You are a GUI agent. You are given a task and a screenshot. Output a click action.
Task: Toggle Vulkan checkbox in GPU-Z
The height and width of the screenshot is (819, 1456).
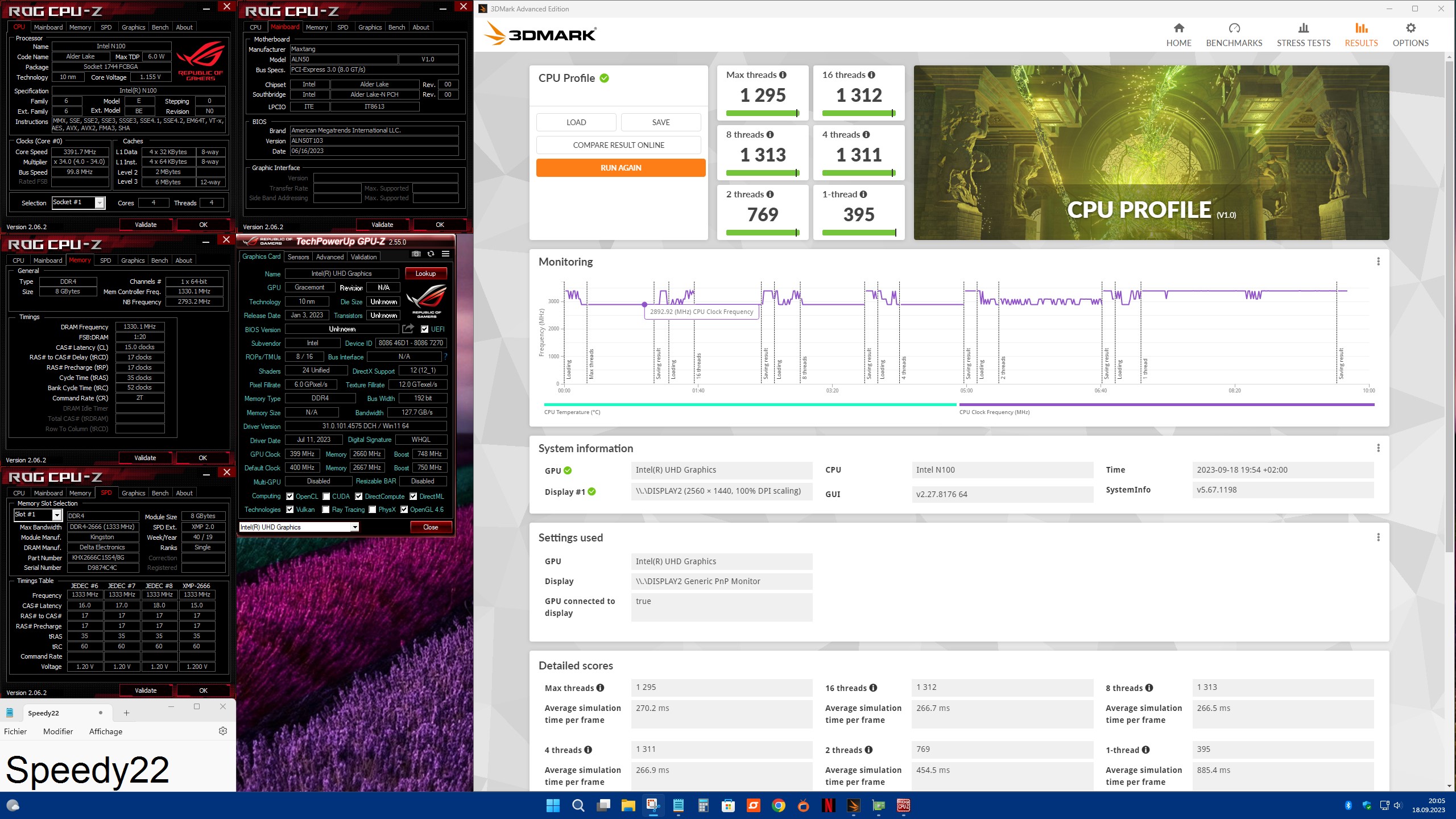pos(290,509)
